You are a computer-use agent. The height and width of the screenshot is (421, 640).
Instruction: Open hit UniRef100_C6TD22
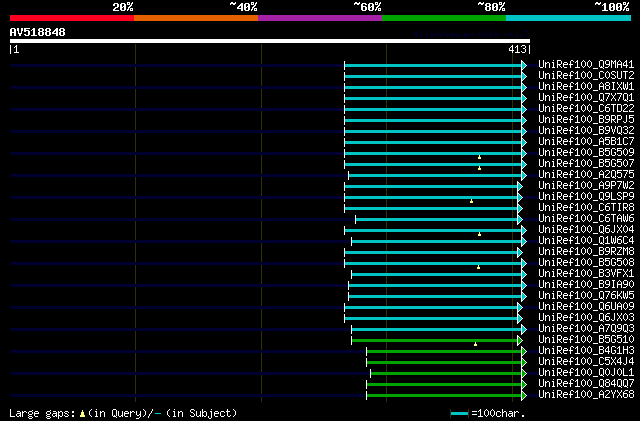coord(586,109)
